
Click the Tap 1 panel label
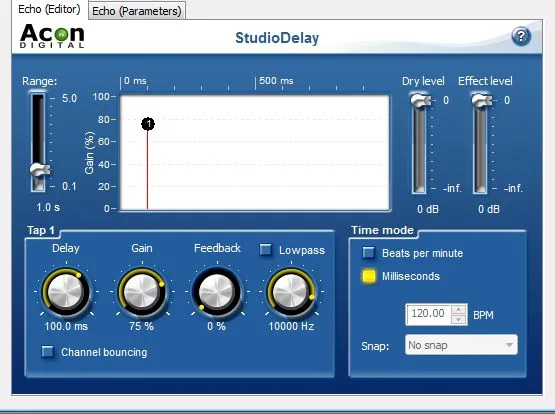(41, 230)
